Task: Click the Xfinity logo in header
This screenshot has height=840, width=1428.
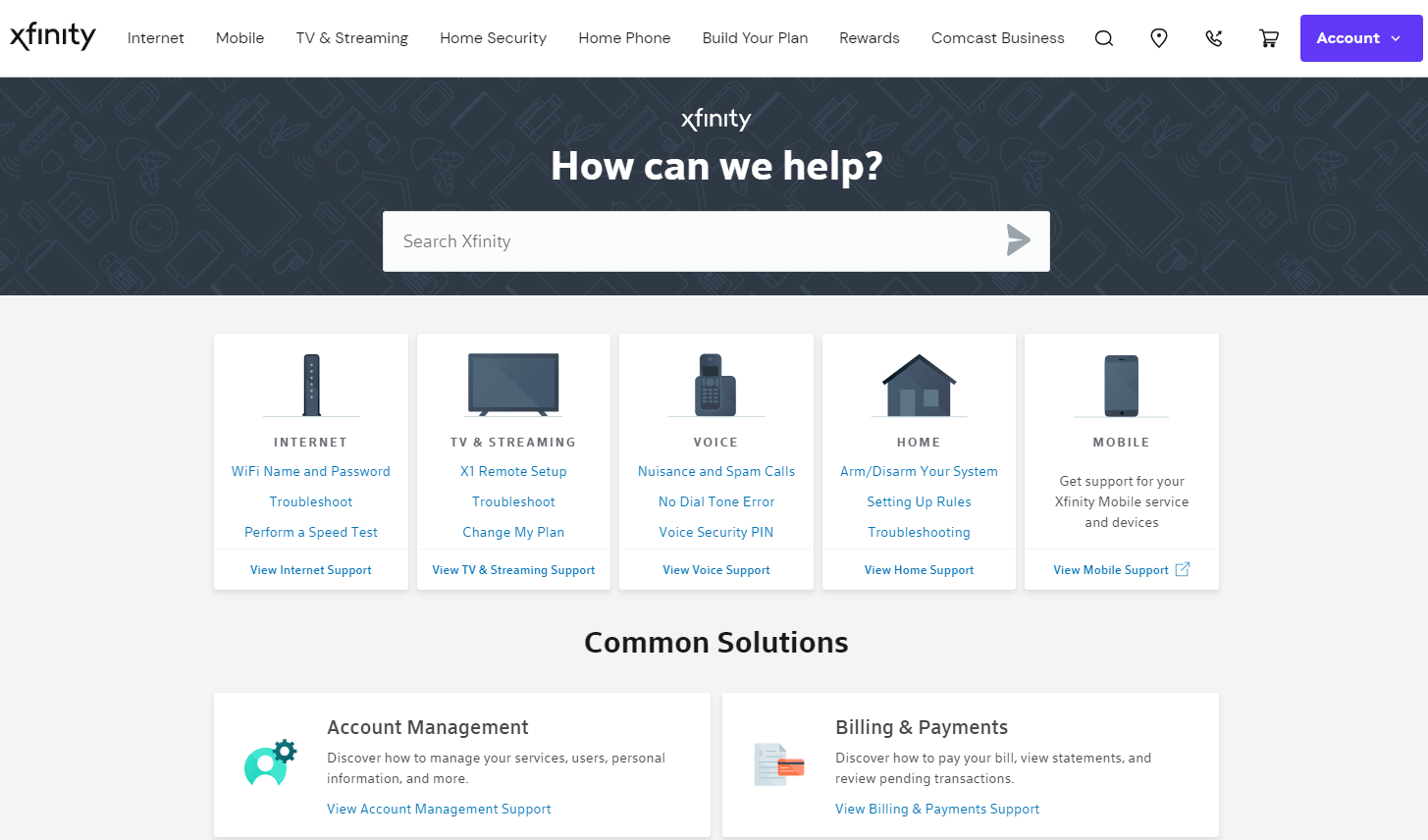Action: click(x=53, y=37)
